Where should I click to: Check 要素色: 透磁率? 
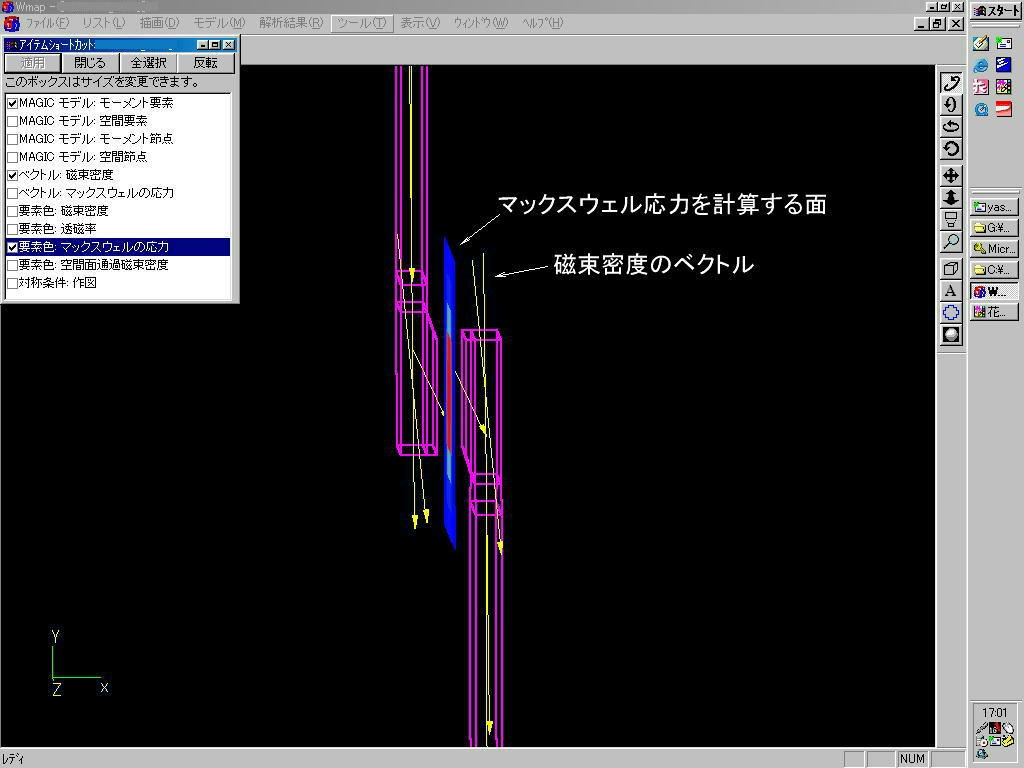(12, 229)
